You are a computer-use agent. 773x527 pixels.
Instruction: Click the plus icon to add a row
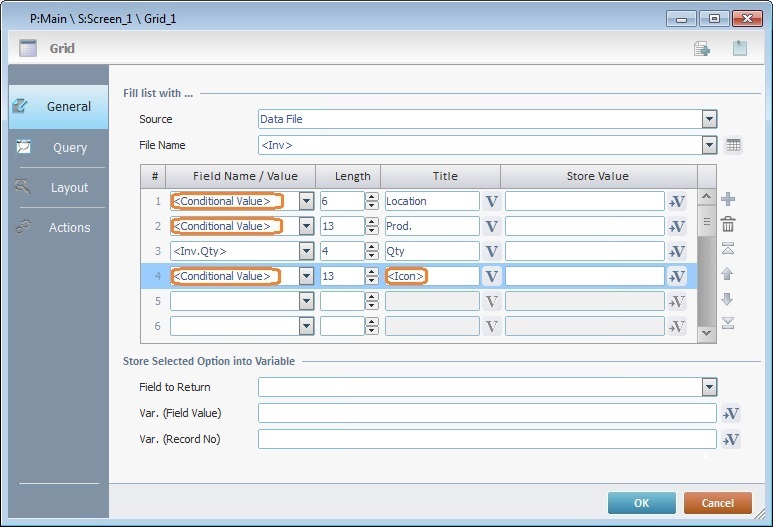tap(728, 200)
